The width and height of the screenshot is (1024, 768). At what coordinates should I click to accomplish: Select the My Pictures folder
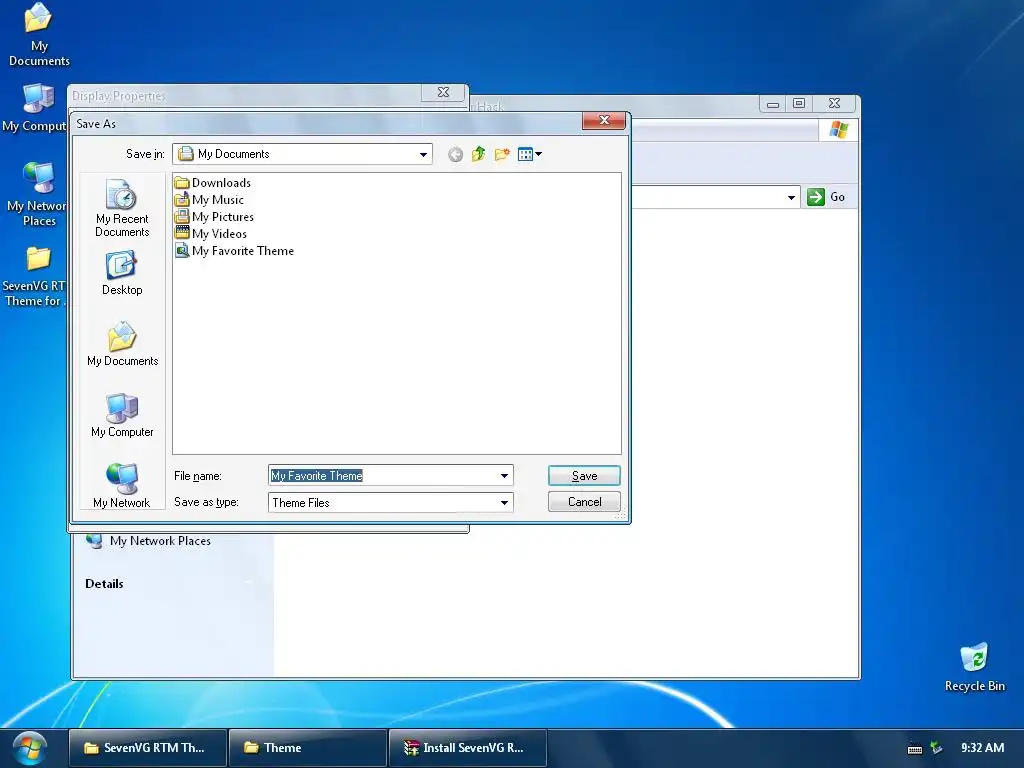[x=214, y=217]
